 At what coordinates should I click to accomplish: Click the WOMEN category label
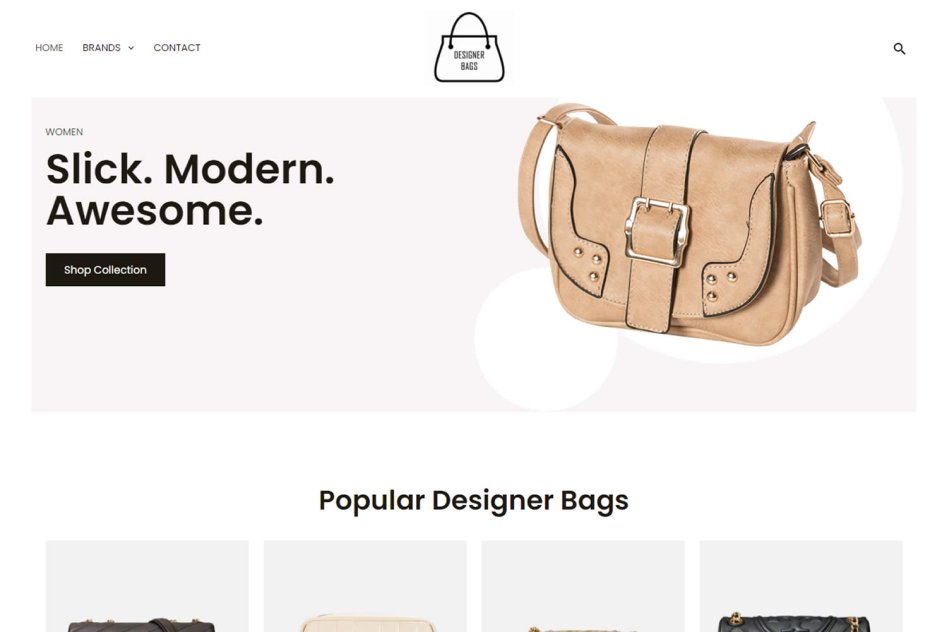64,132
